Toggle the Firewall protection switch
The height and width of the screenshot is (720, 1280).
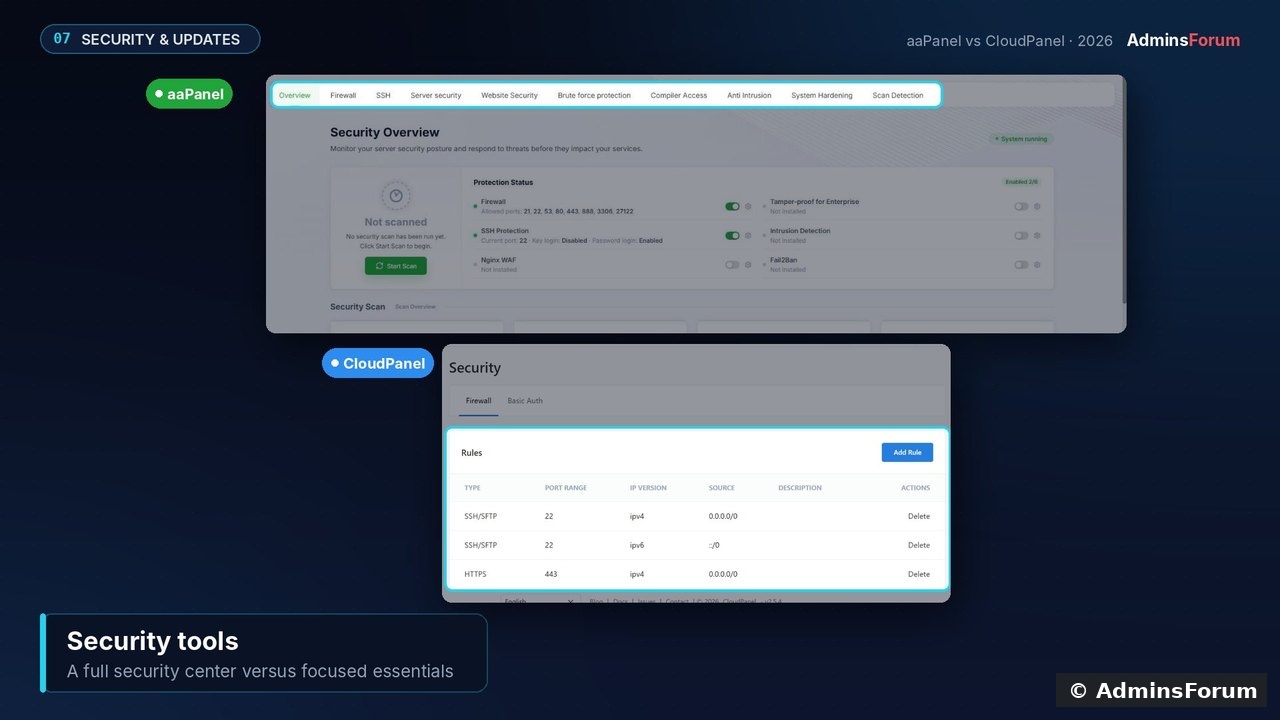click(x=732, y=206)
